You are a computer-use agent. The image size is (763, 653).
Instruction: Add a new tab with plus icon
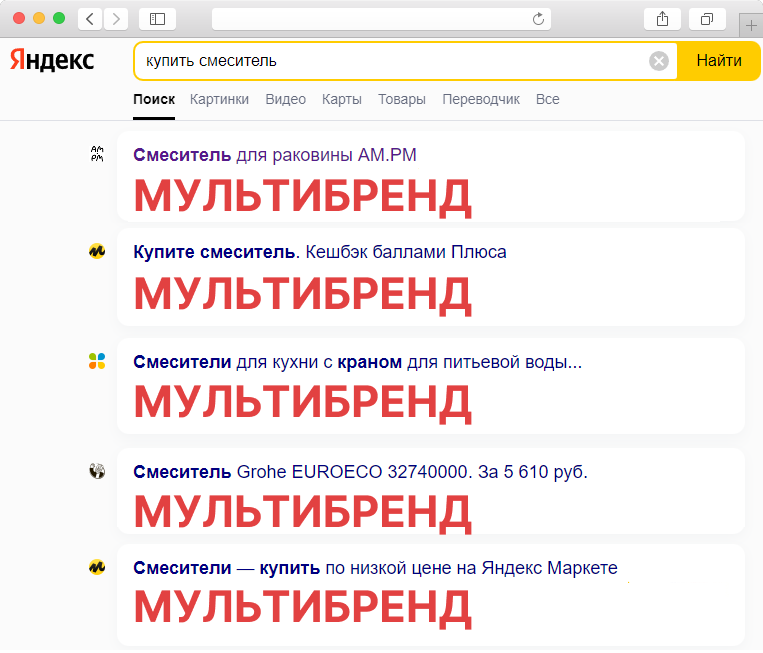point(751,25)
